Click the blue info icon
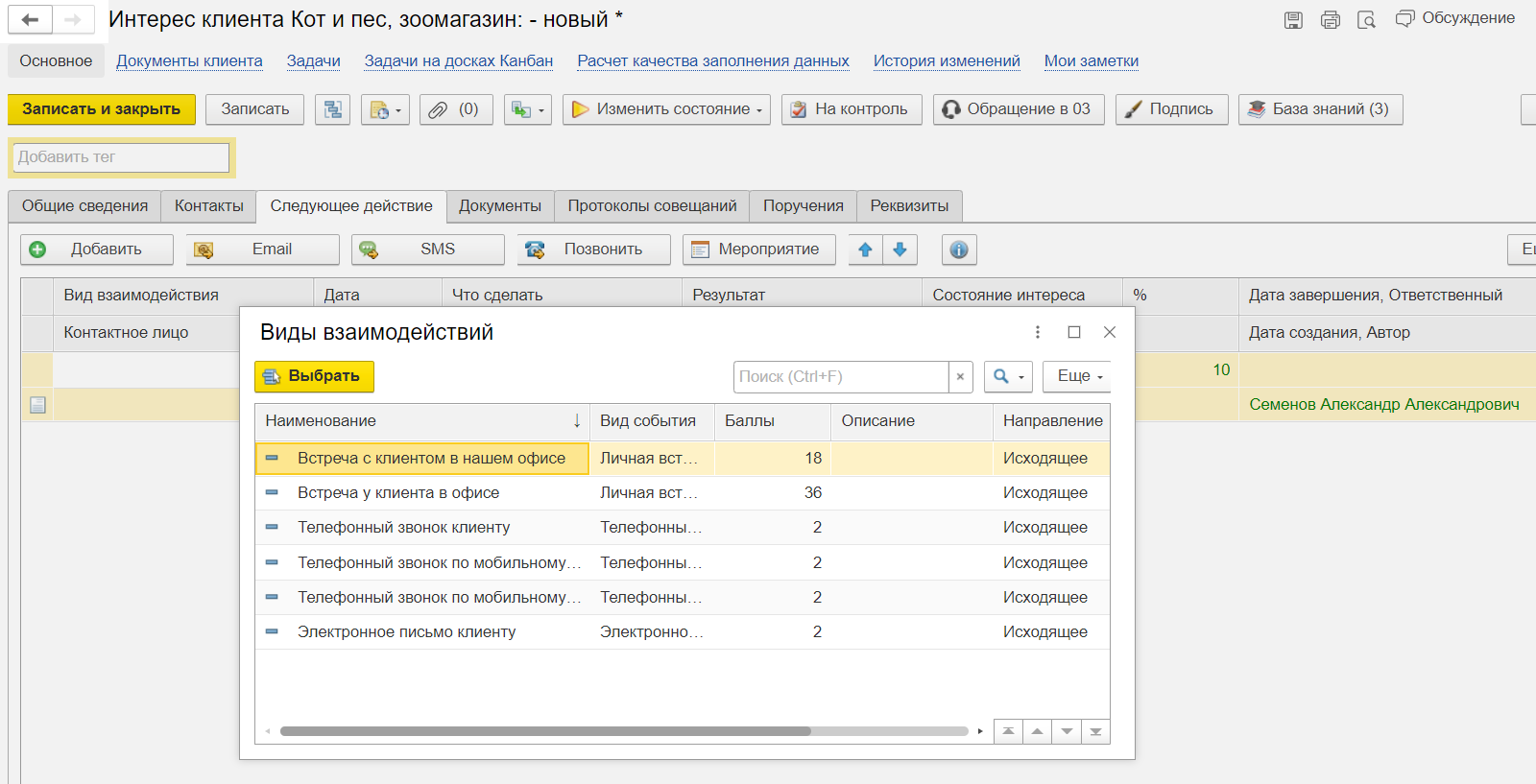This screenshot has width=1536, height=784. (x=959, y=249)
